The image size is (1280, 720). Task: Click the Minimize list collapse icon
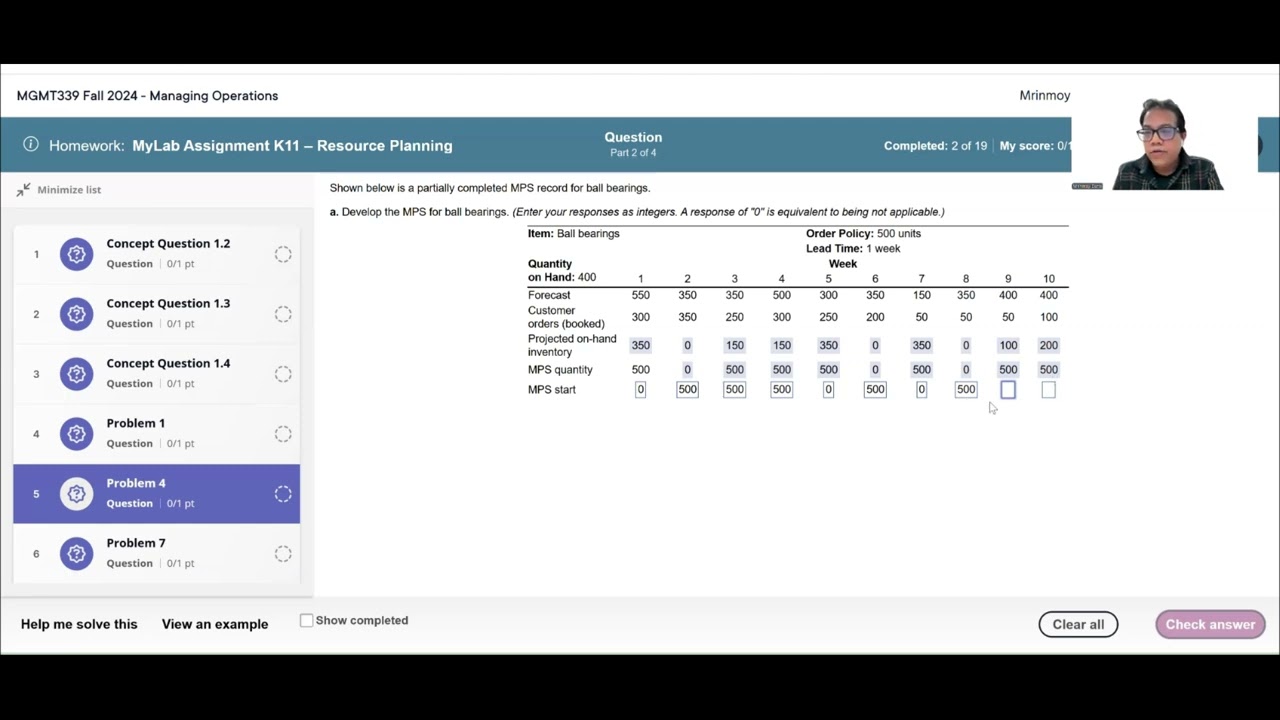click(x=23, y=189)
